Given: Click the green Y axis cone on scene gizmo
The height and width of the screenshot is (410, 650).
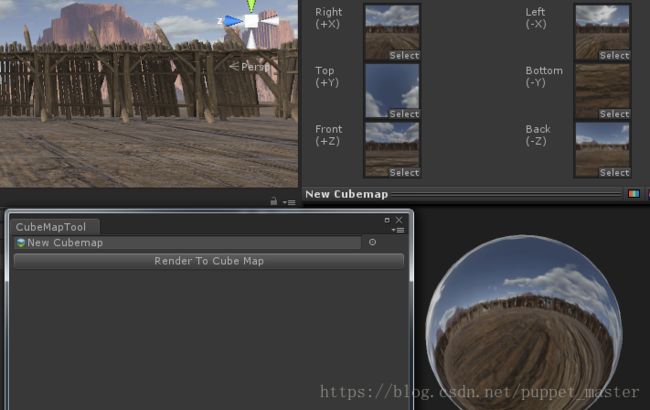Looking at the screenshot, I should 251,5.
